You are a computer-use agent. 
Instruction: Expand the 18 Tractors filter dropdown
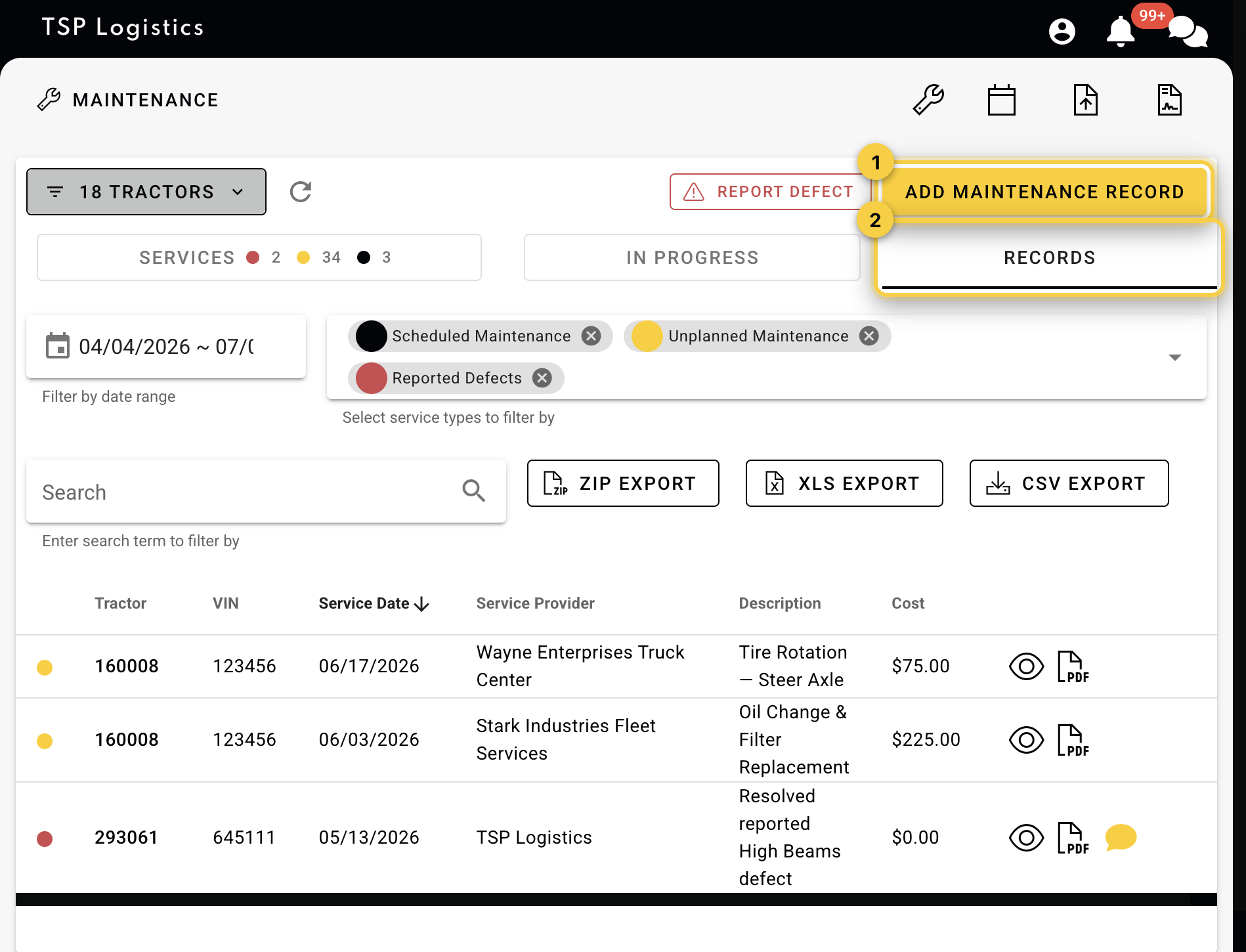(x=146, y=192)
